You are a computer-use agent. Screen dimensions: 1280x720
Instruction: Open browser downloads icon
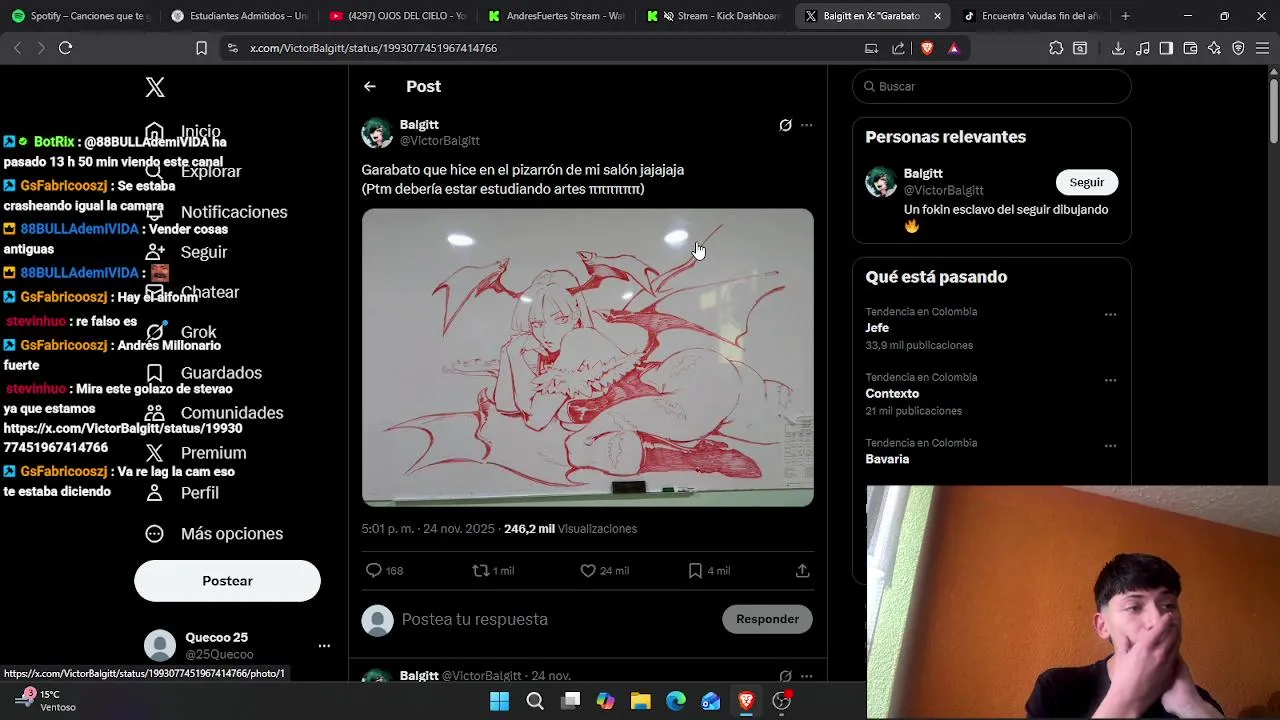tap(1118, 48)
